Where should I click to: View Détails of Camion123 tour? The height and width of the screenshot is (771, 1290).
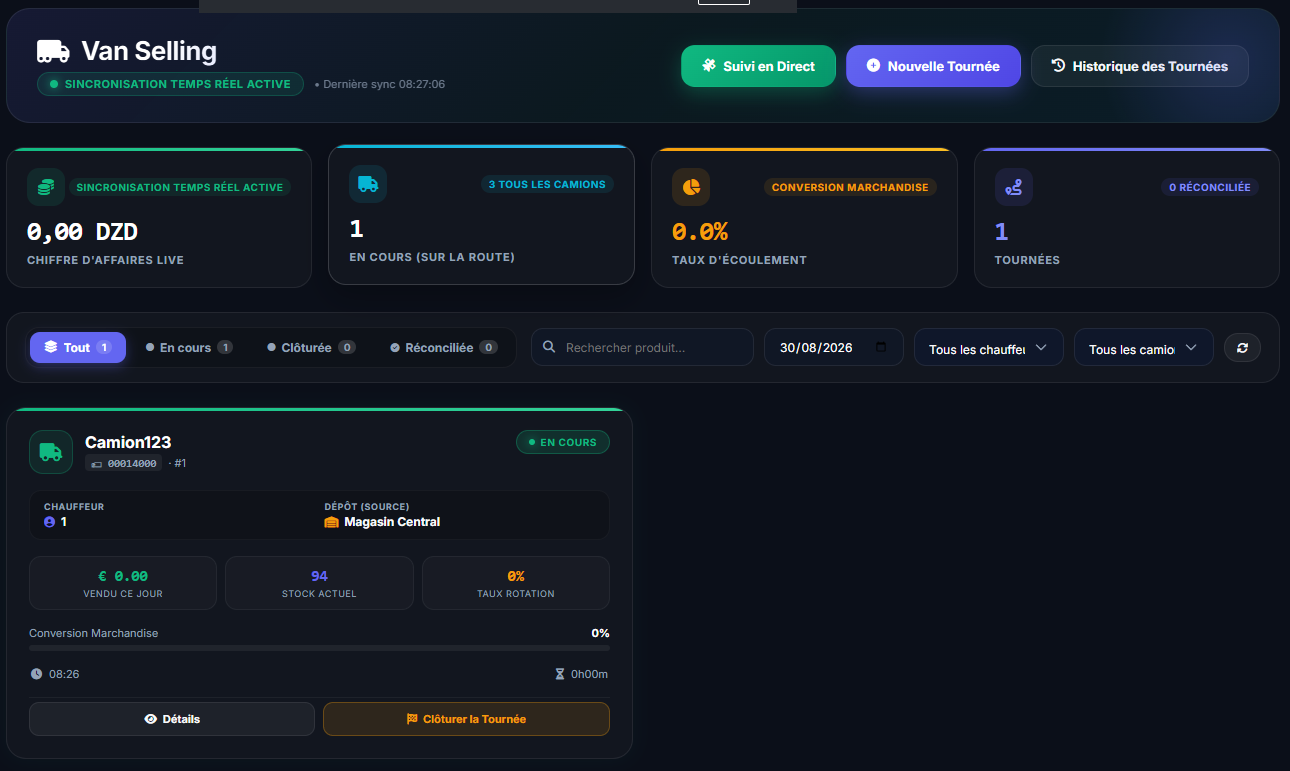point(172,719)
